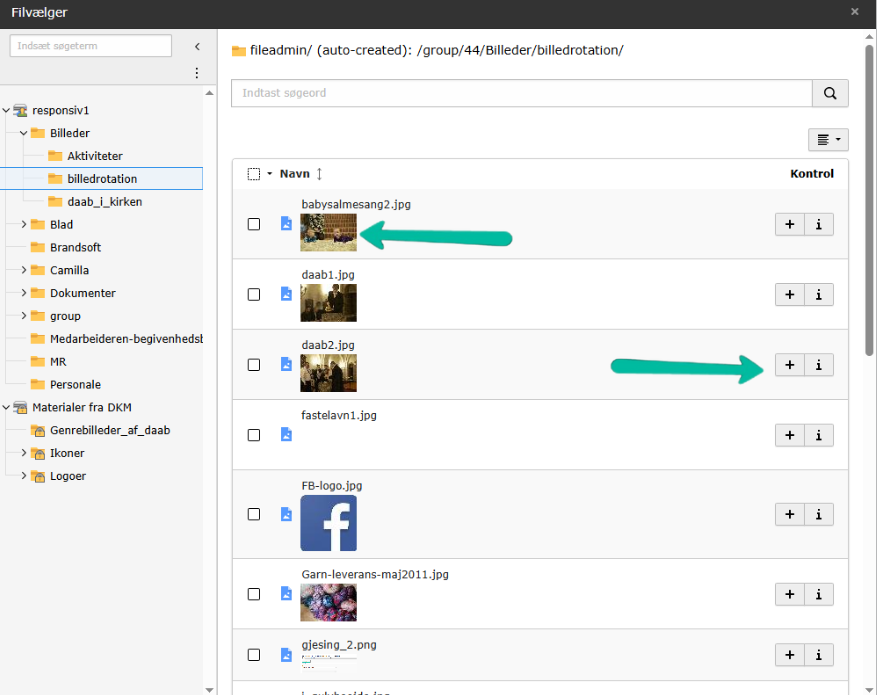Viewport: 877px width, 695px height.
Task: Click the file list vertical scrollbar
Action: (x=869, y=200)
